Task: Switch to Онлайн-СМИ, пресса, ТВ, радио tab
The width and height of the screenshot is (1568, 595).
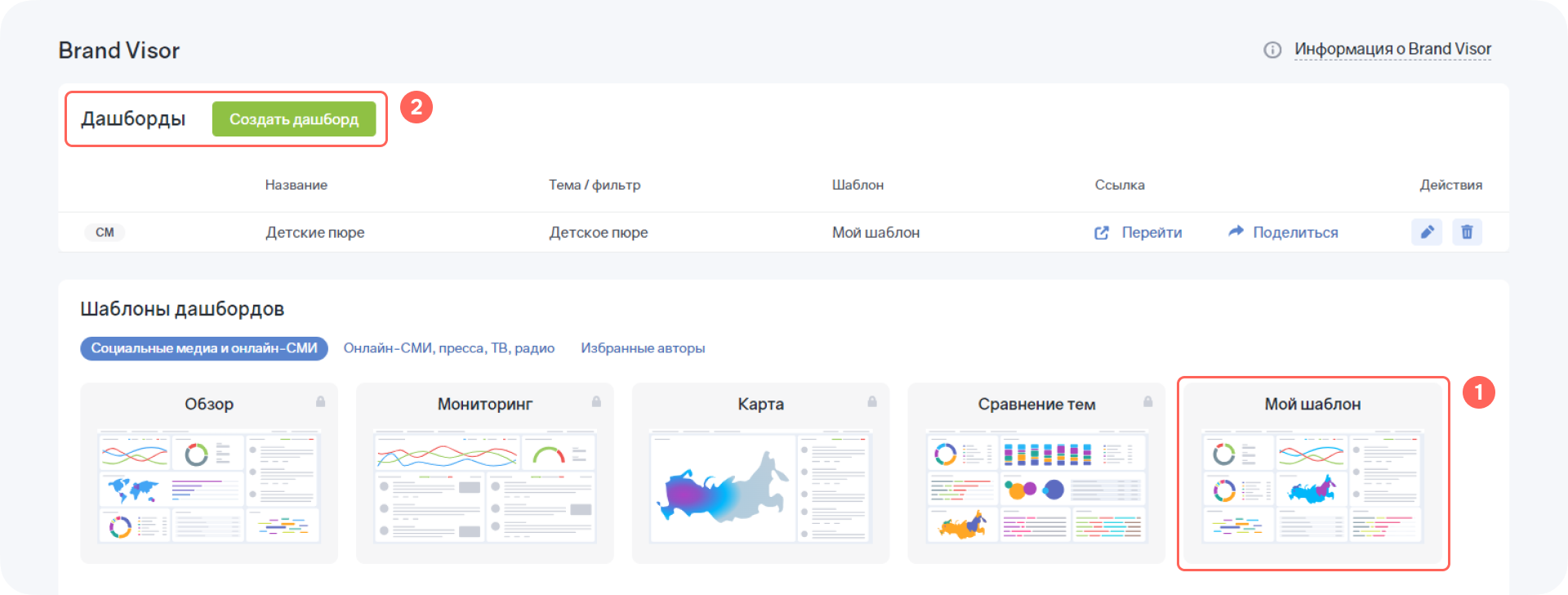Action: click(x=449, y=348)
